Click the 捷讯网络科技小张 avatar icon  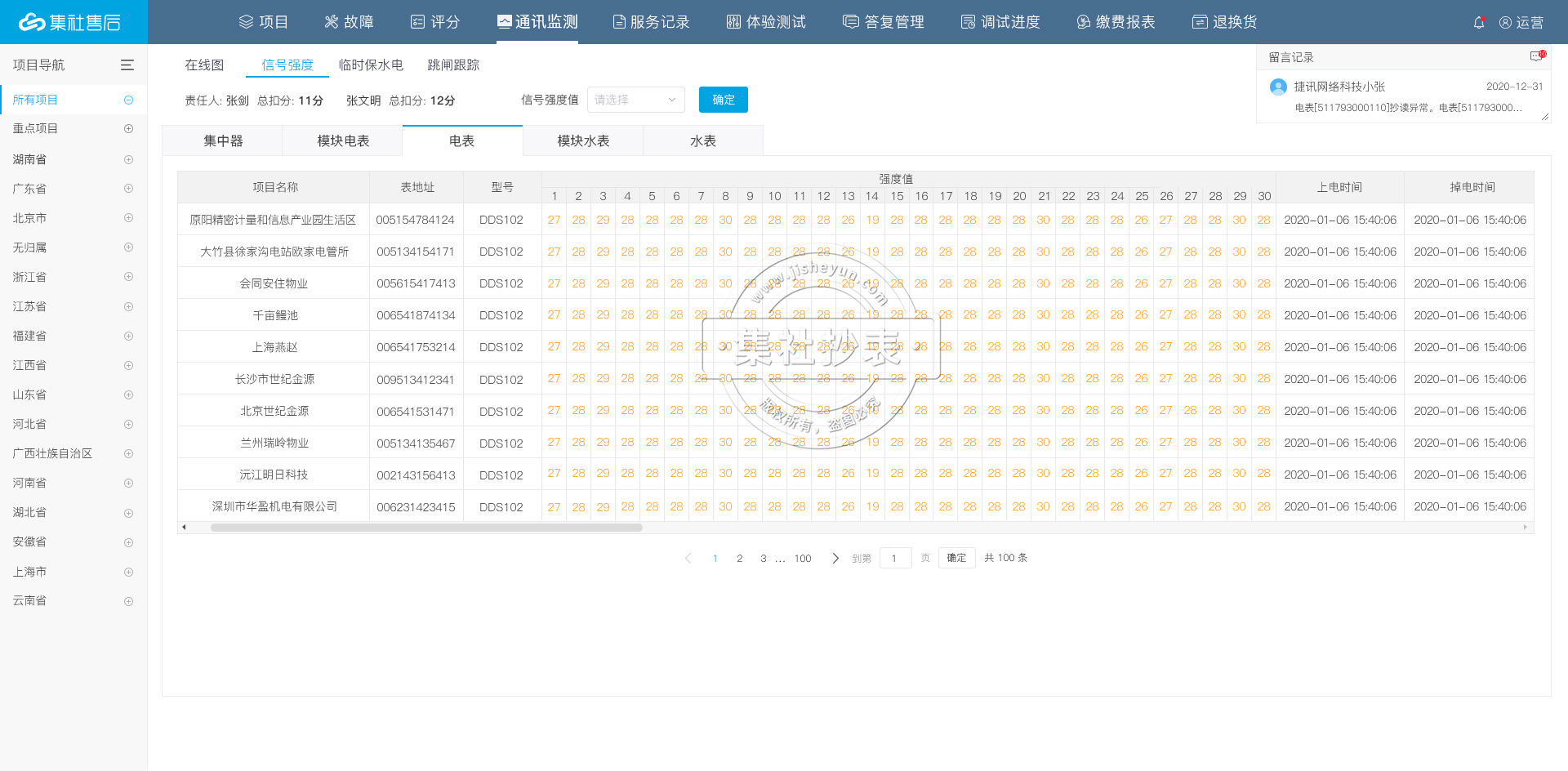coord(1278,87)
